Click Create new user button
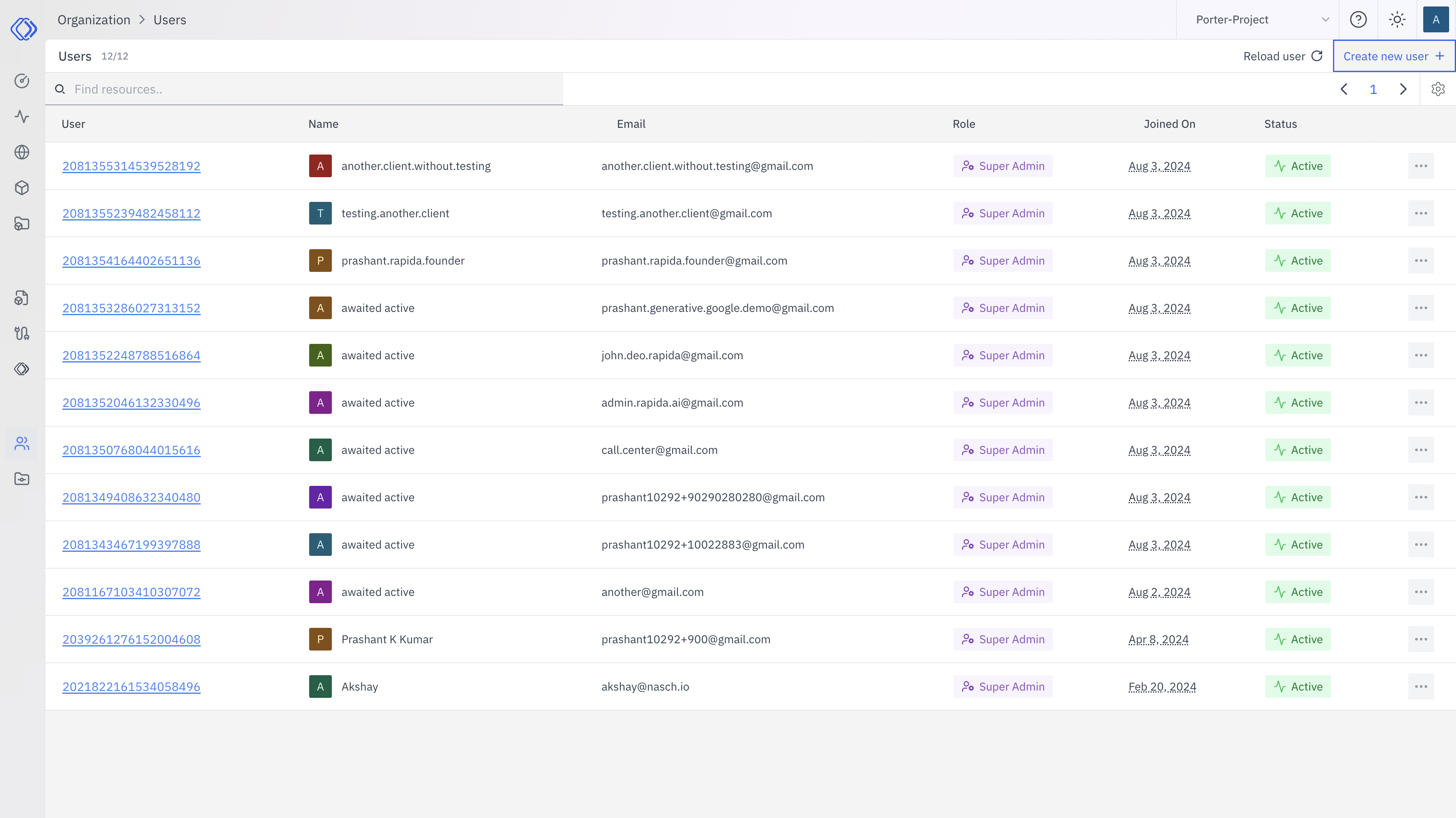 tap(1393, 56)
